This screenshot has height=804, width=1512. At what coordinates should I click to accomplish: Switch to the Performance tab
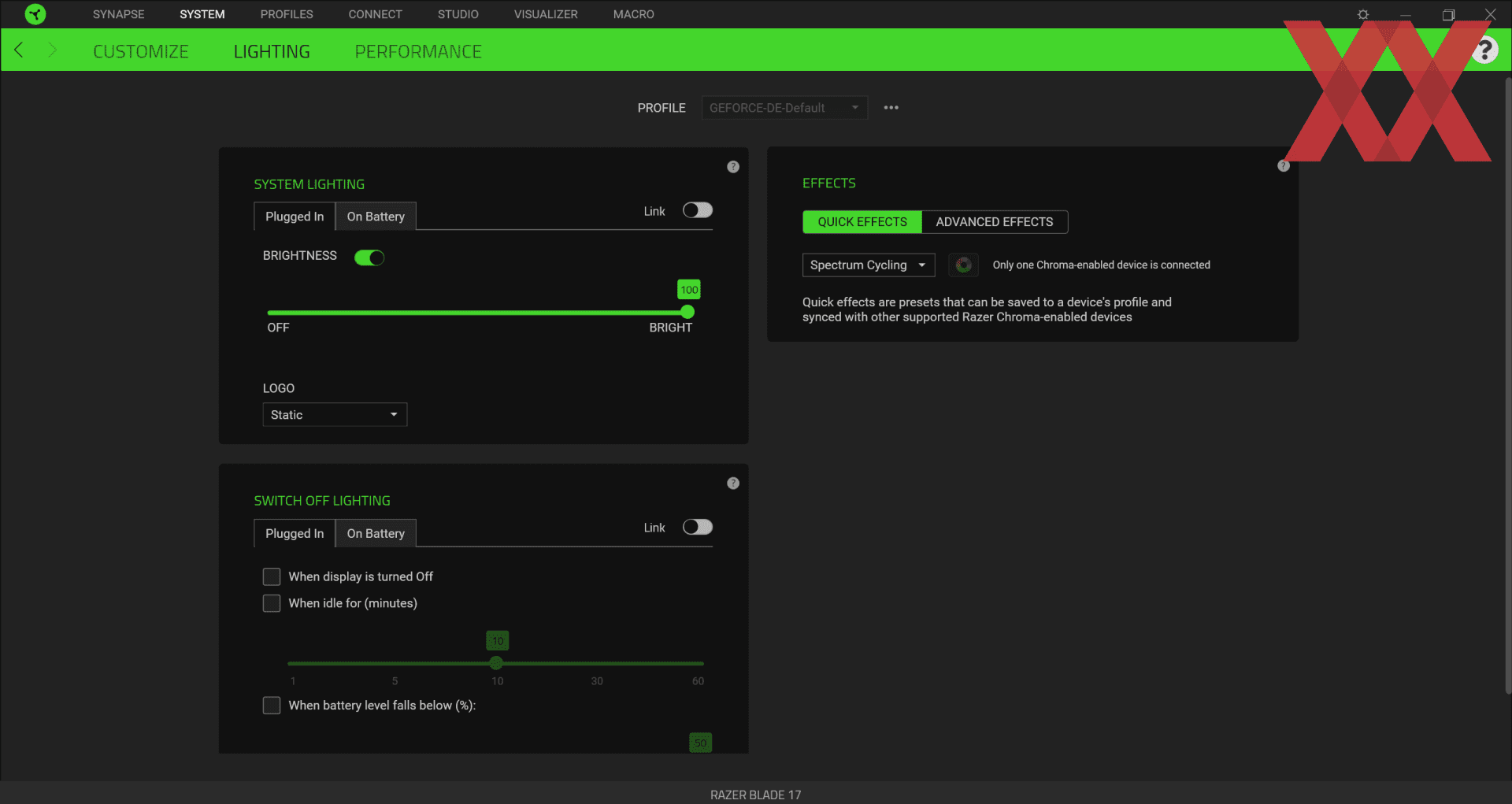tap(418, 51)
